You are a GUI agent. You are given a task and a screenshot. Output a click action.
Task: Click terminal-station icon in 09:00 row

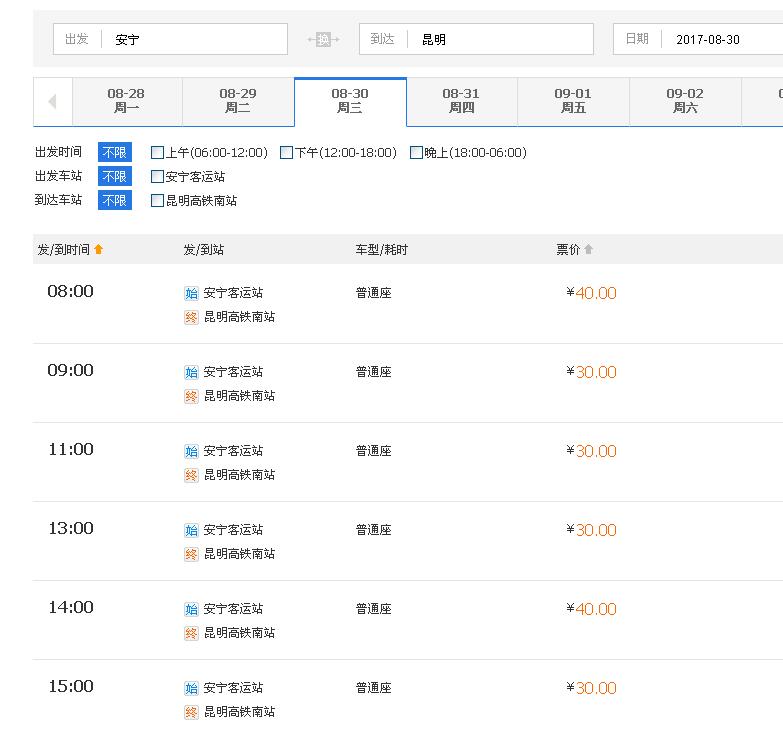click(191, 396)
